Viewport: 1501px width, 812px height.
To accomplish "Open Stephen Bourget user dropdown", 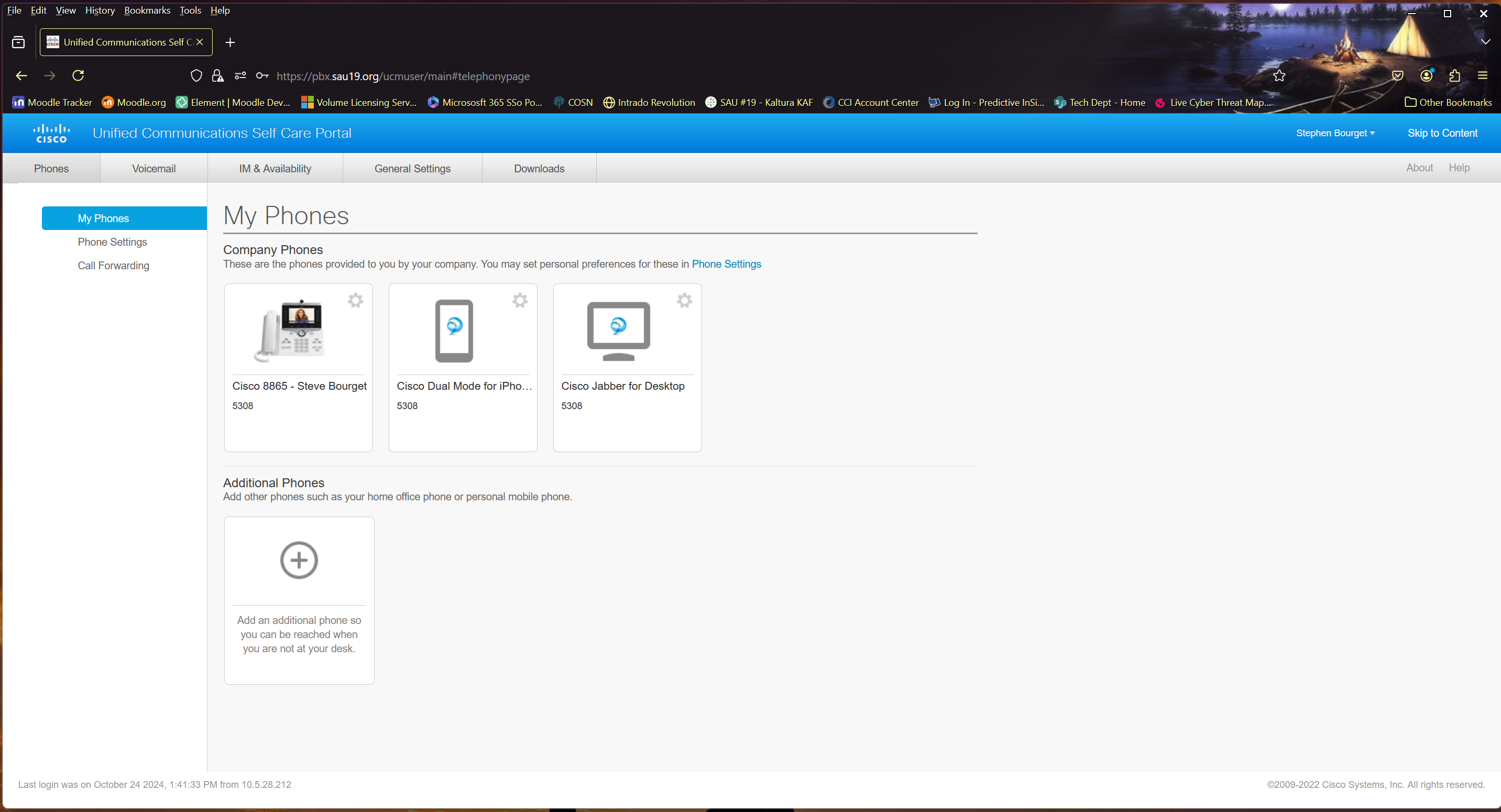I will click(1335, 133).
